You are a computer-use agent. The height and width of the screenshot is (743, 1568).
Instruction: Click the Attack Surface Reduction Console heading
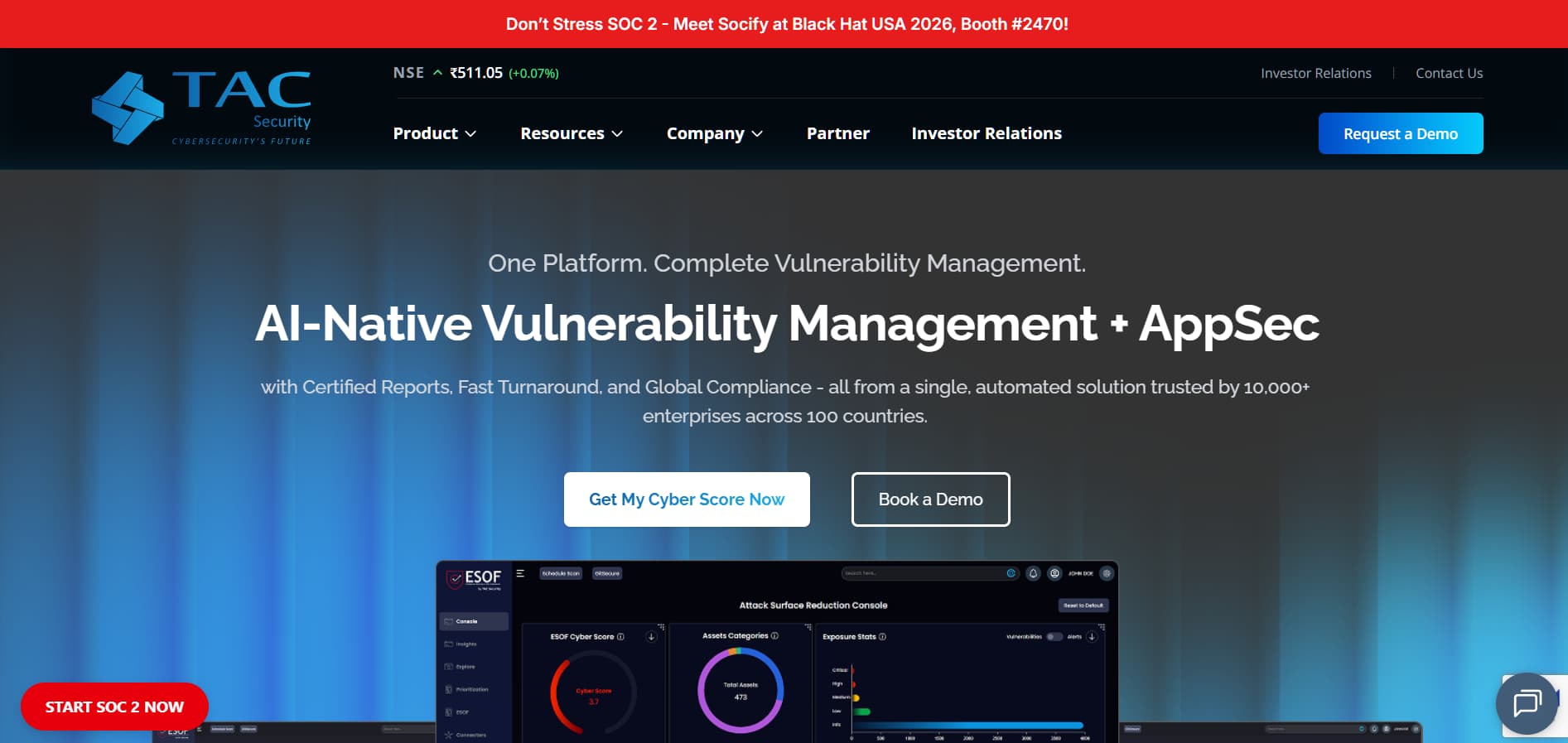[x=813, y=605]
